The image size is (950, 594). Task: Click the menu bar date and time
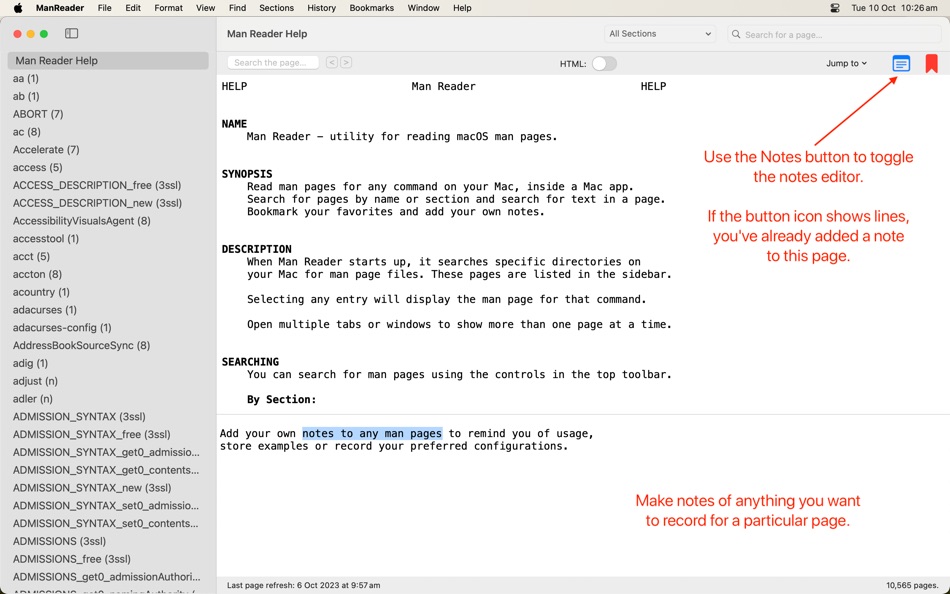894,8
